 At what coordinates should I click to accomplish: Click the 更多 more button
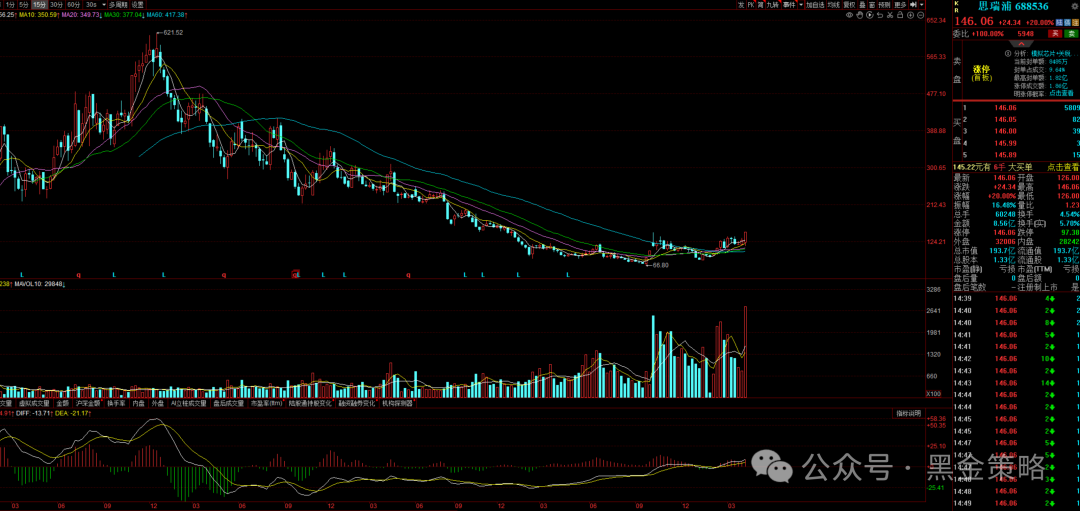(900, 5)
